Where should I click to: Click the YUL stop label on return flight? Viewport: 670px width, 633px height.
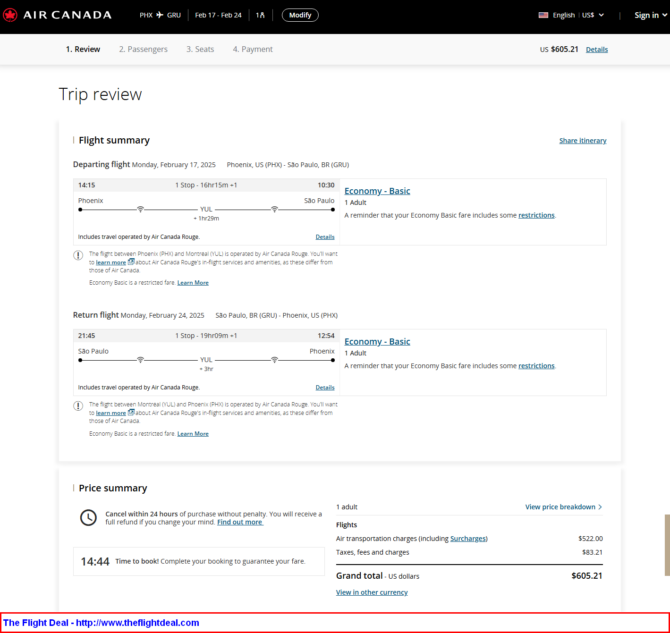(x=206, y=359)
